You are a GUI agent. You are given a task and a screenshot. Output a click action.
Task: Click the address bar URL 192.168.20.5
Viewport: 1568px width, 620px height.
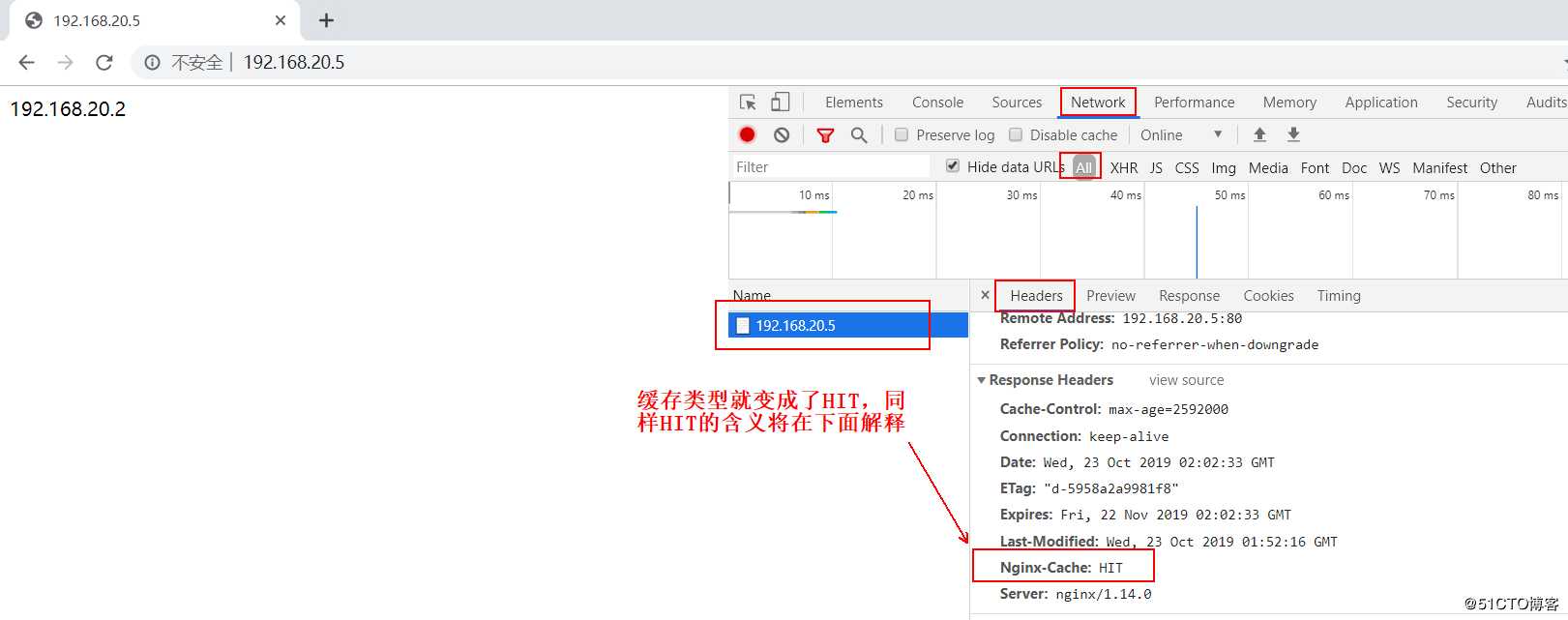(x=294, y=62)
